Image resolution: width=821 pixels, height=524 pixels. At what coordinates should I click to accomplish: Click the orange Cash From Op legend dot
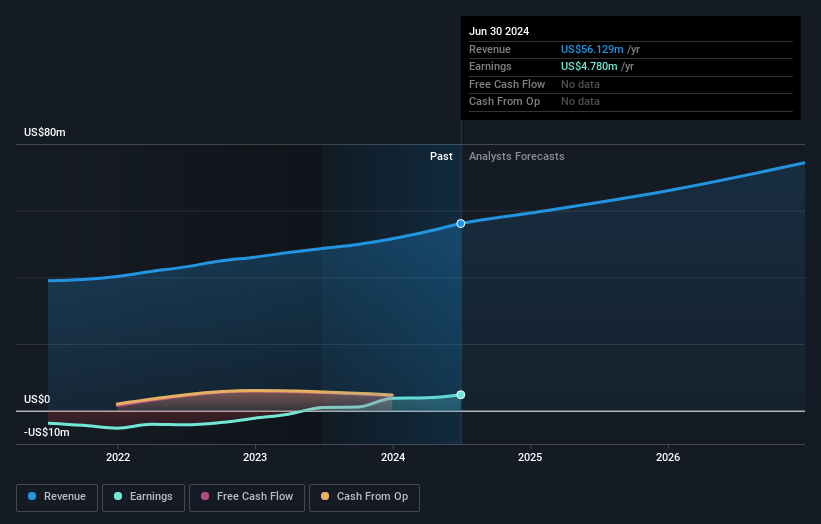[325, 496]
